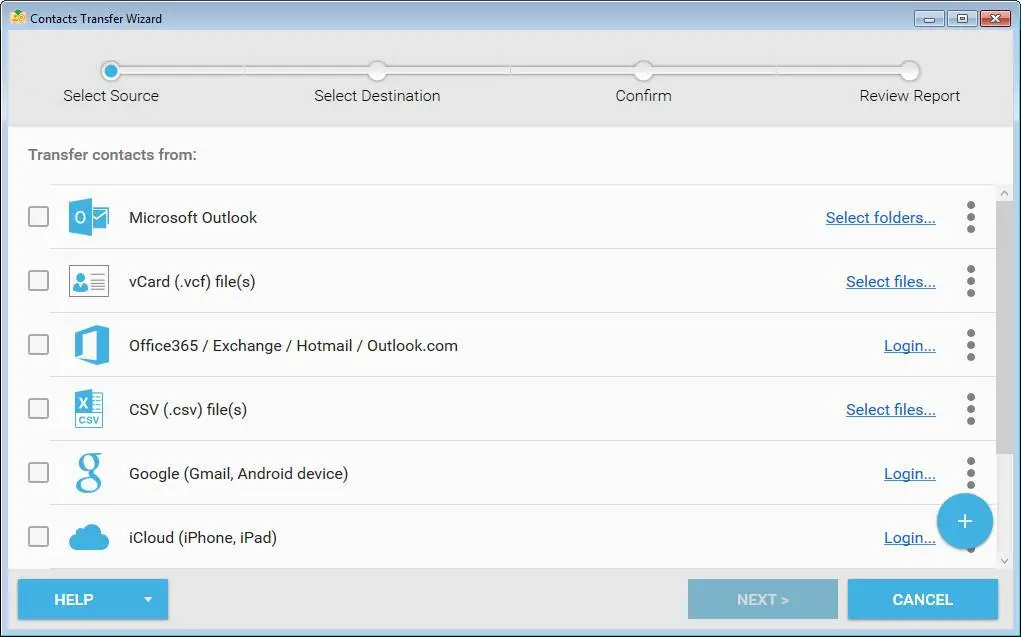
Task: Check the iCloud (iPhone, iPad) checkbox
Action: coord(38,537)
